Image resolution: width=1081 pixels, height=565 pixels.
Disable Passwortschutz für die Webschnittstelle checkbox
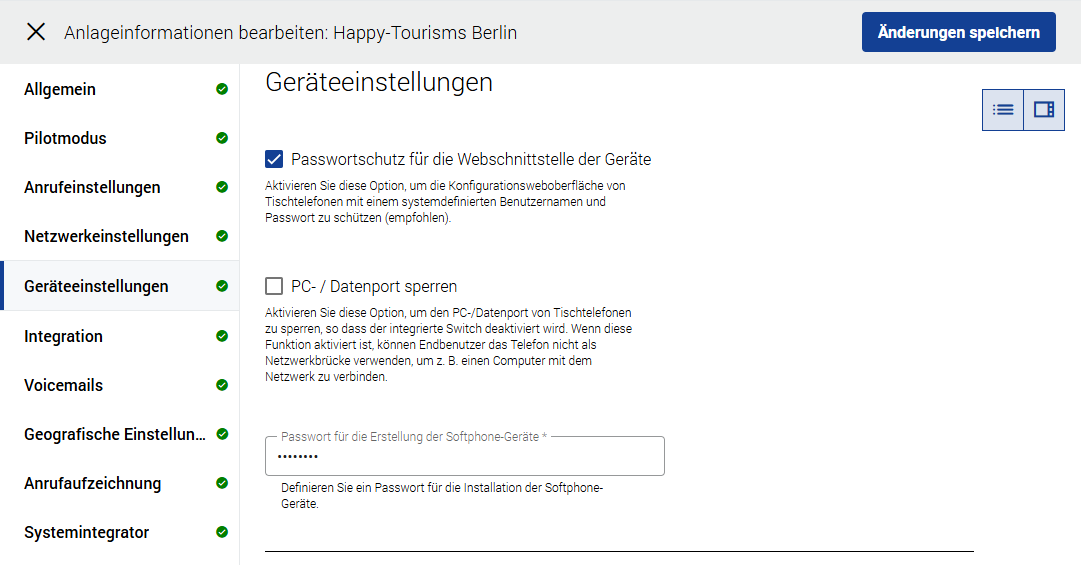(x=274, y=159)
